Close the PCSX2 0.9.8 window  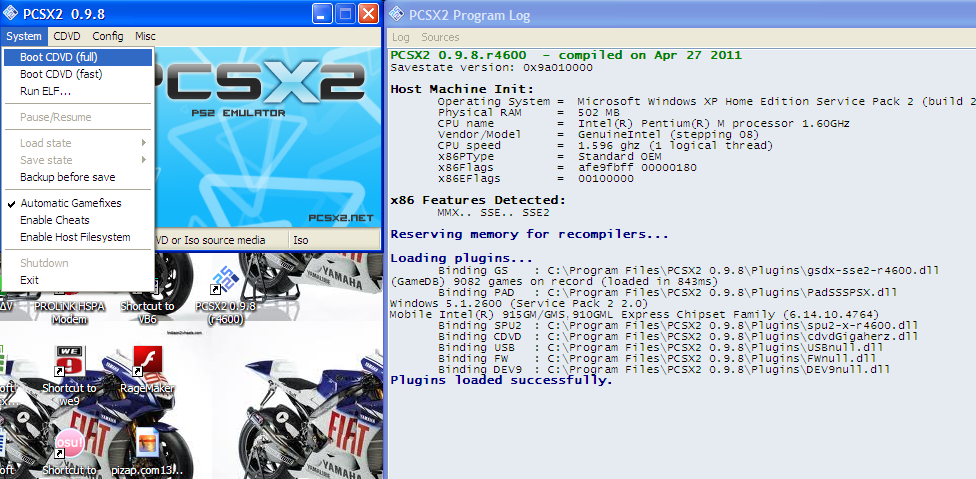click(368, 14)
